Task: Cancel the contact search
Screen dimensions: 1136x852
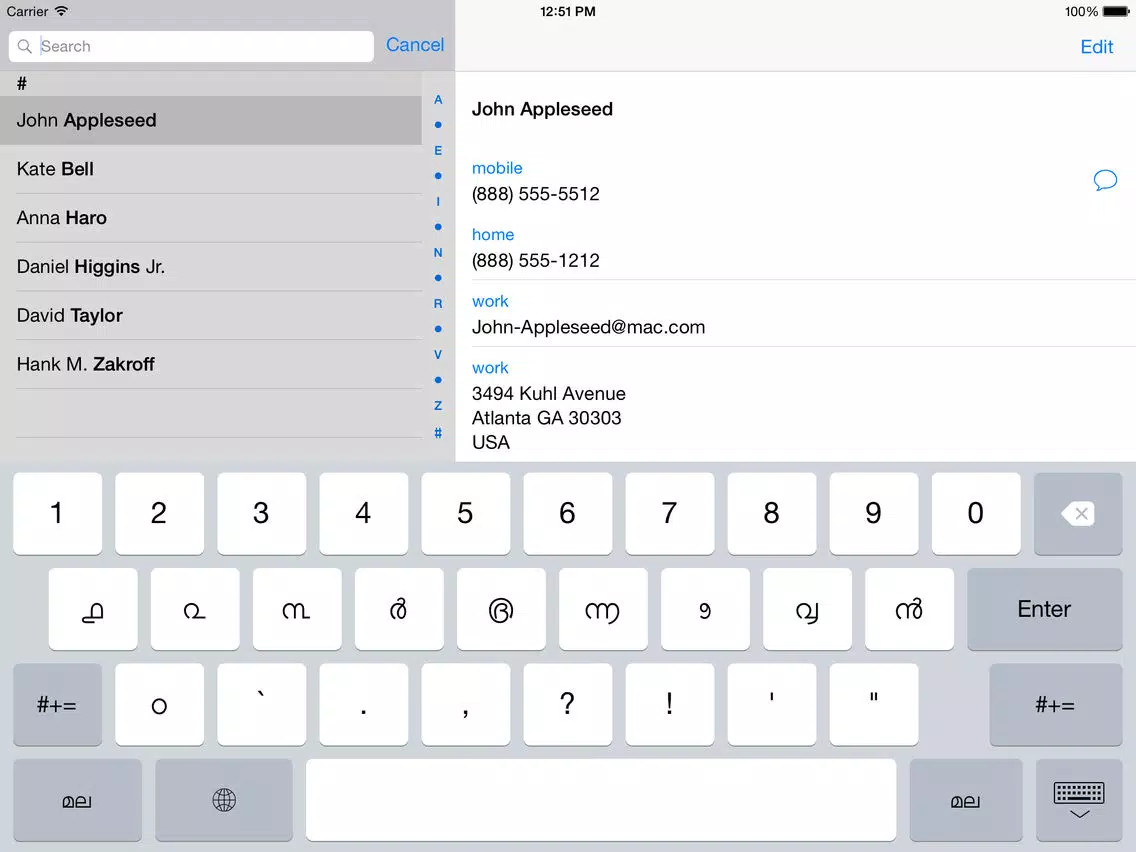Action: click(x=414, y=45)
